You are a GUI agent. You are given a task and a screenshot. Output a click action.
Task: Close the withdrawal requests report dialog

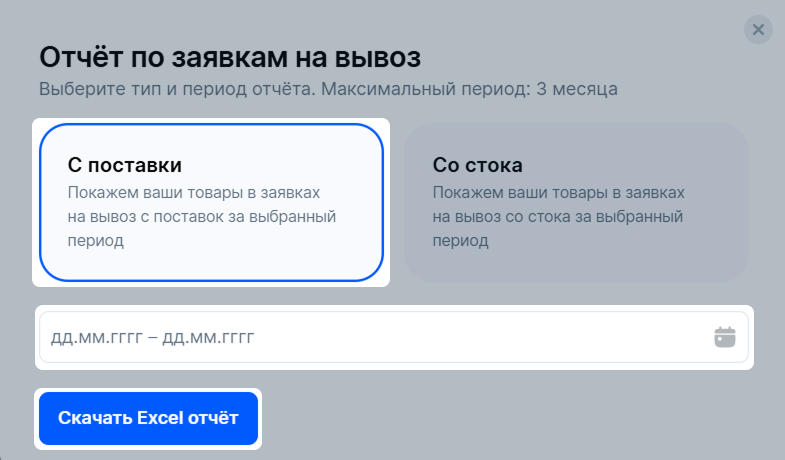pyautogui.click(x=758, y=30)
